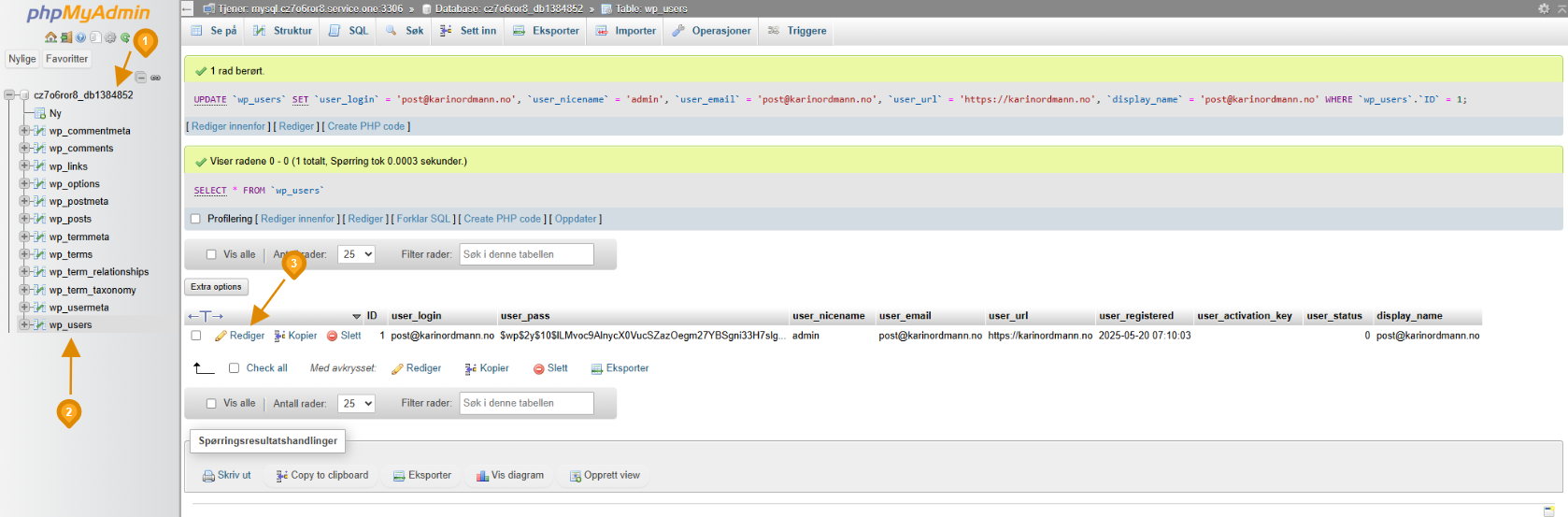Toggle the Profilering checkbox
The image size is (1568, 517).
[x=195, y=219]
